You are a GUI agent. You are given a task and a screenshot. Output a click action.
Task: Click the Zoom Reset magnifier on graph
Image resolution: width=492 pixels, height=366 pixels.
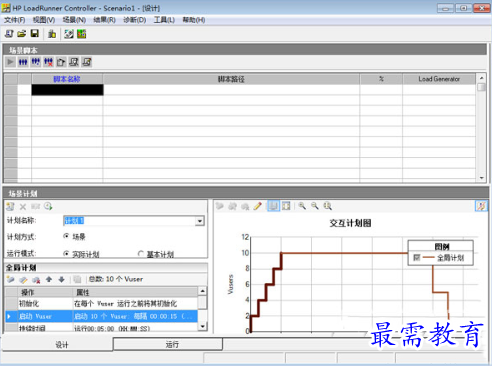[328, 206]
